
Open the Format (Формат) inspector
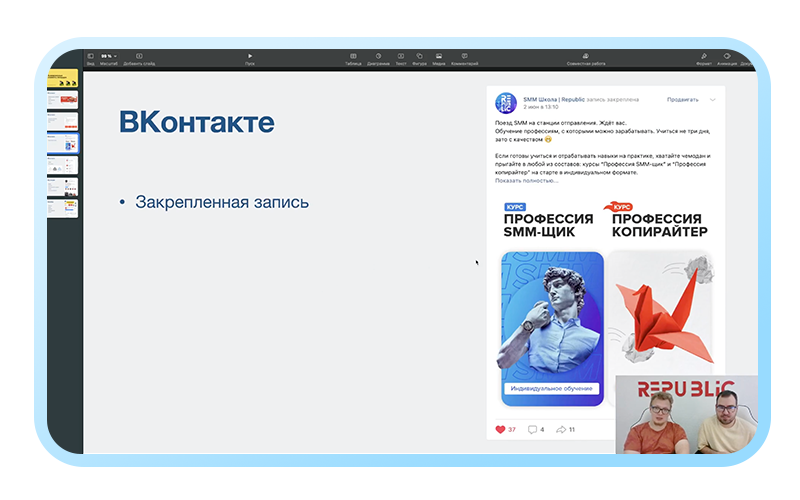point(704,59)
